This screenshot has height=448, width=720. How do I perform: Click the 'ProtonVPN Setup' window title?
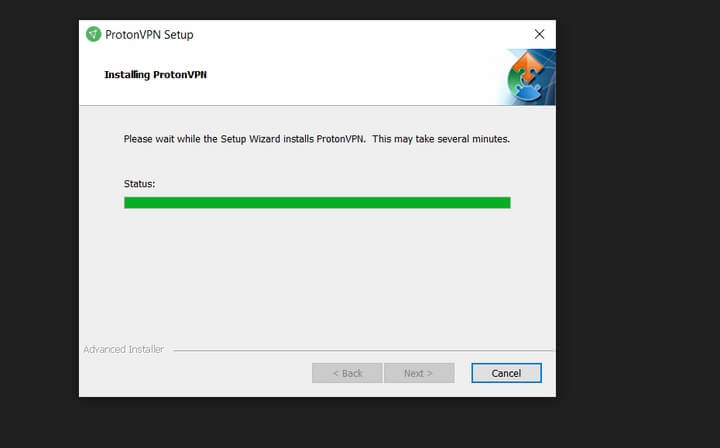click(149, 34)
